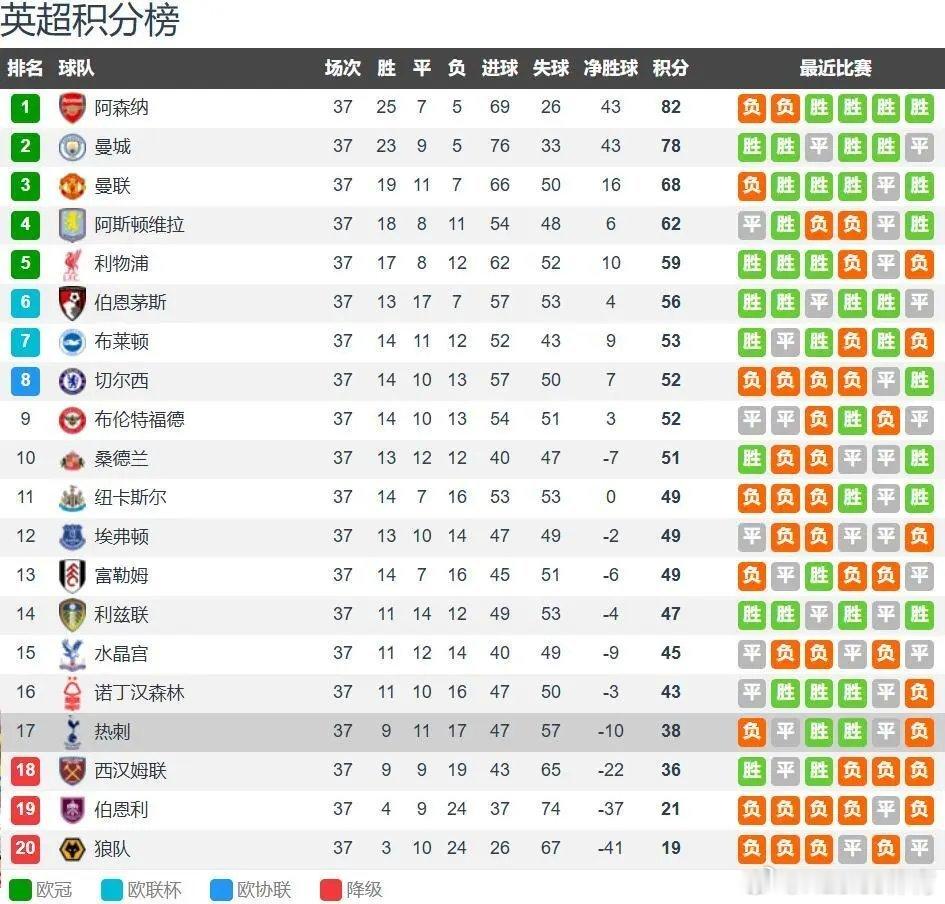The height and width of the screenshot is (904, 945).
Task: Click the Newcastle (纽卡斯尔) club crest
Action: [72, 498]
